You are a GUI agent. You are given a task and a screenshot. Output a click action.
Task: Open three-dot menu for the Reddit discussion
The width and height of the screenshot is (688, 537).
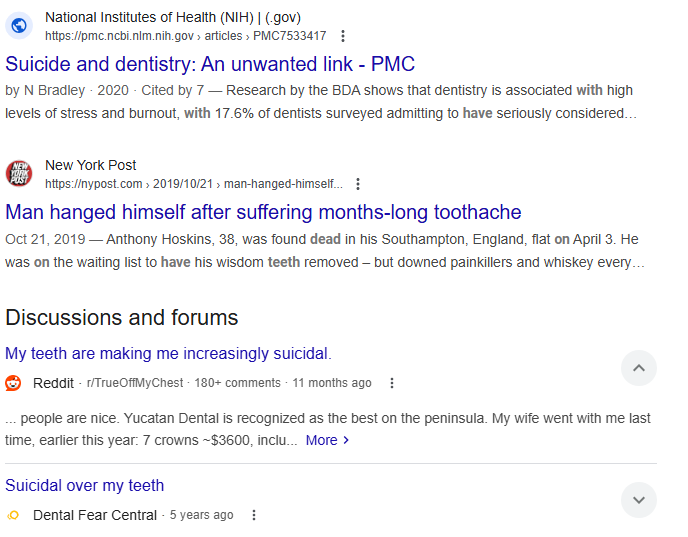pos(392,383)
